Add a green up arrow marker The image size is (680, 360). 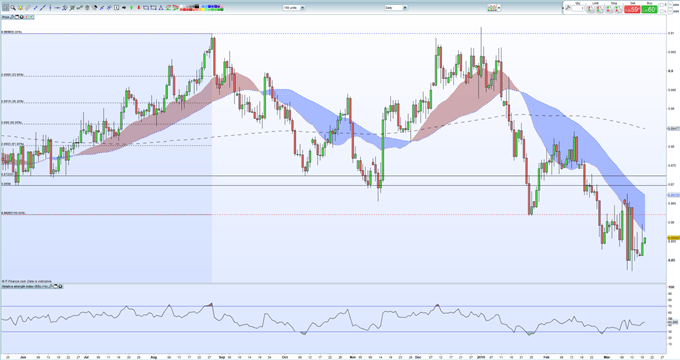[x=131, y=8]
